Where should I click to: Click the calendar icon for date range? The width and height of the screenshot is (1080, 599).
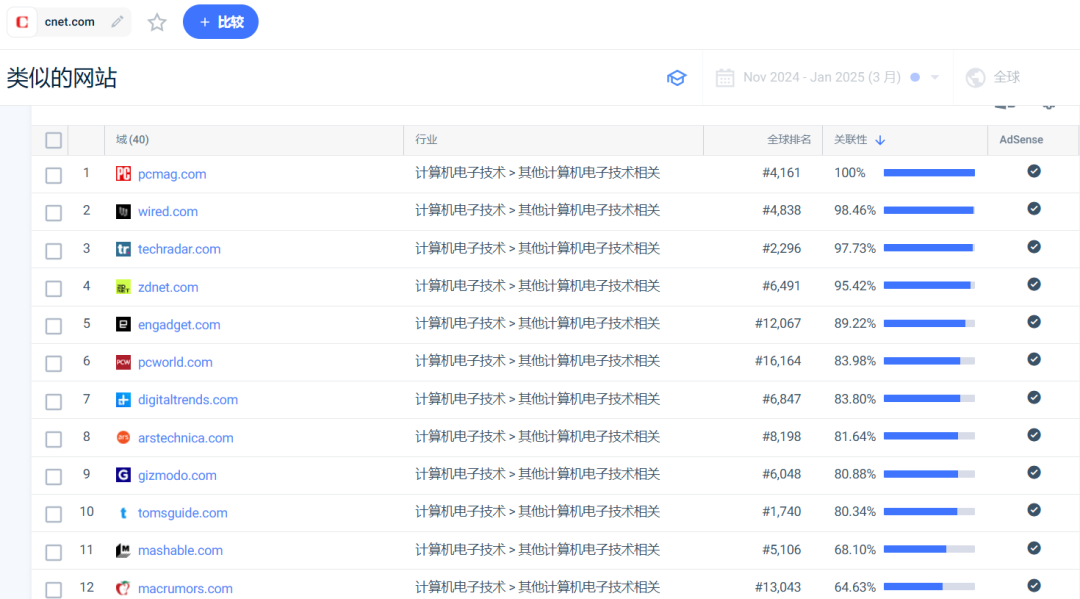click(x=725, y=78)
